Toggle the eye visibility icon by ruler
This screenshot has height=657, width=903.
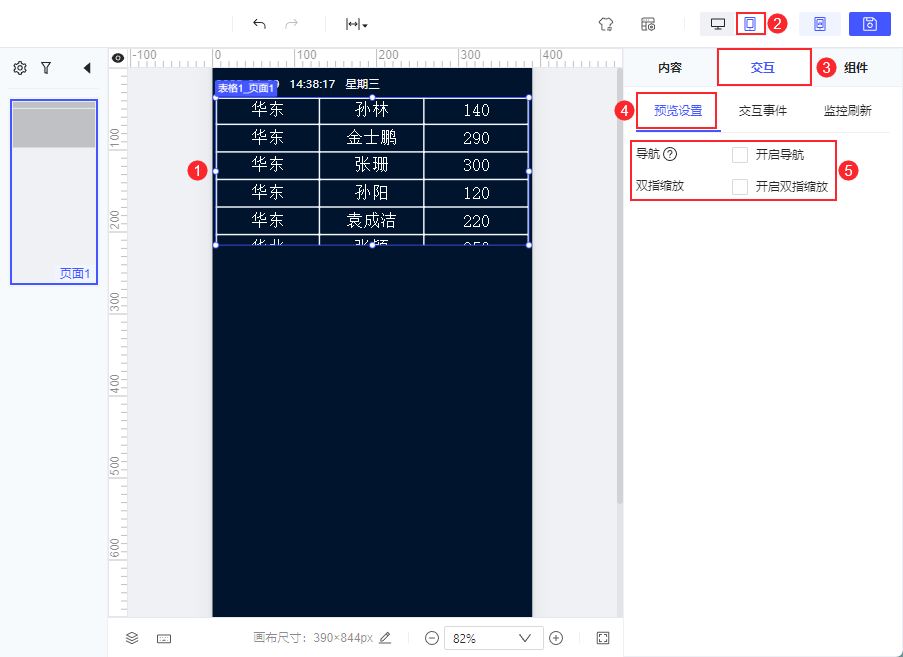(x=118, y=58)
